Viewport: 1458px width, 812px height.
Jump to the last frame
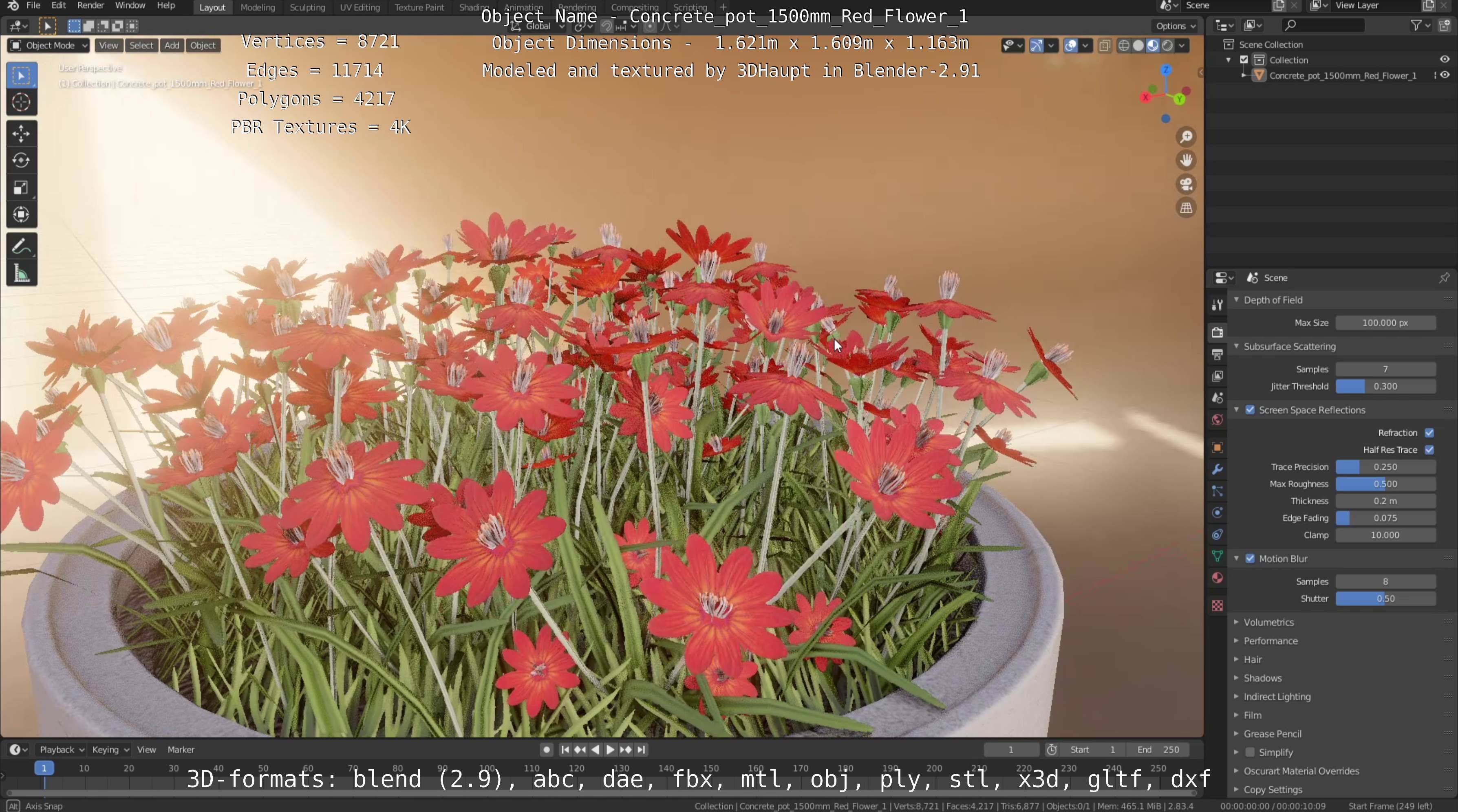(641, 750)
